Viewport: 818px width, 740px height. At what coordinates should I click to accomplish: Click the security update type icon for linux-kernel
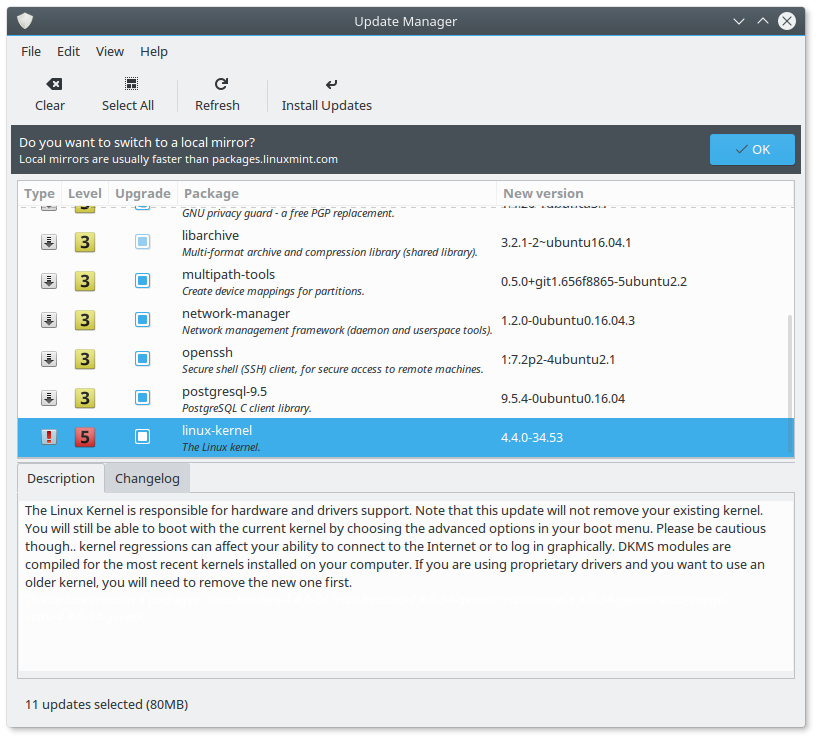[x=48, y=437]
